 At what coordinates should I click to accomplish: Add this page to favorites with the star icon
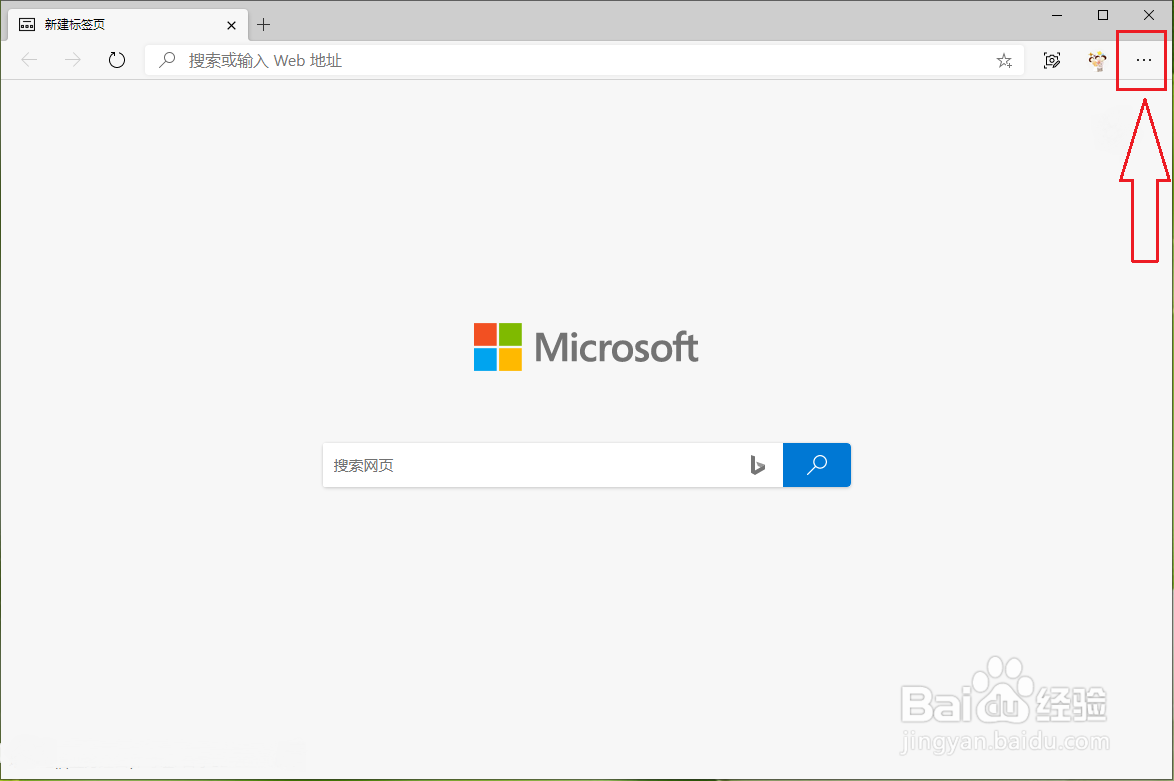point(1004,61)
